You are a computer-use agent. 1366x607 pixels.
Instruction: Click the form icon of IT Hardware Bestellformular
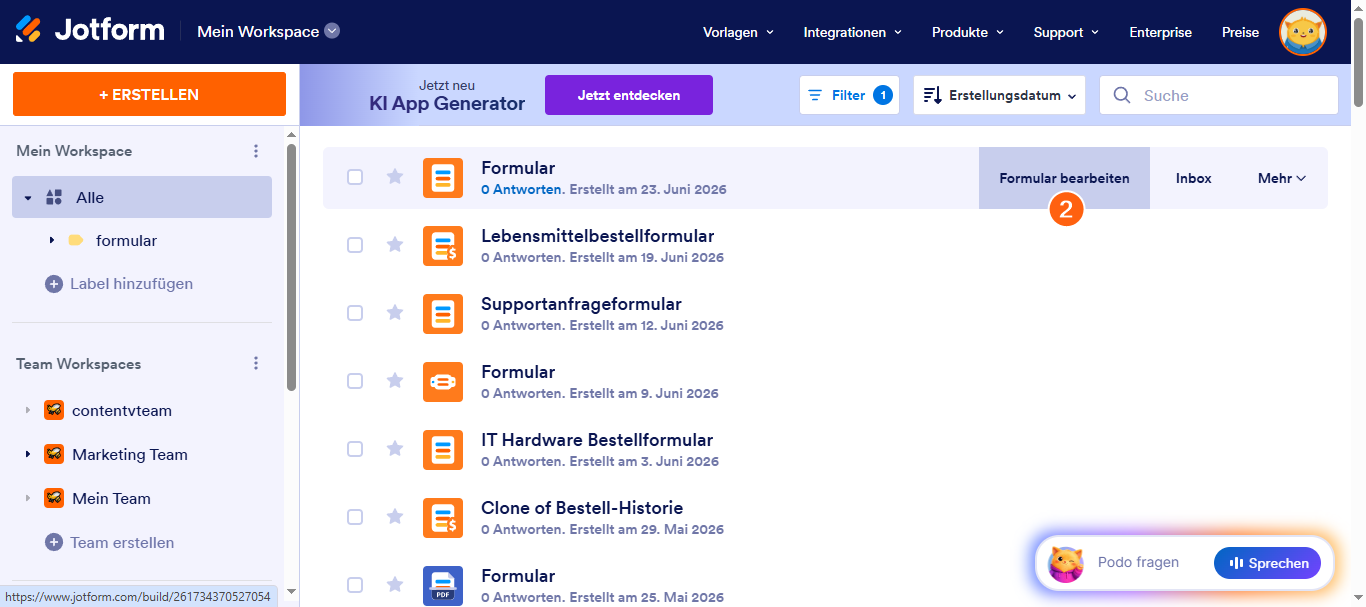(443, 450)
